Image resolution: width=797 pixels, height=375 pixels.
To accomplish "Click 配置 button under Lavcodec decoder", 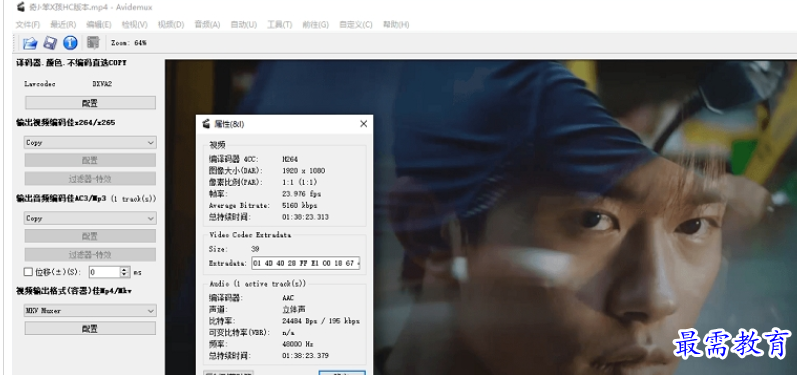I will (x=90, y=103).
